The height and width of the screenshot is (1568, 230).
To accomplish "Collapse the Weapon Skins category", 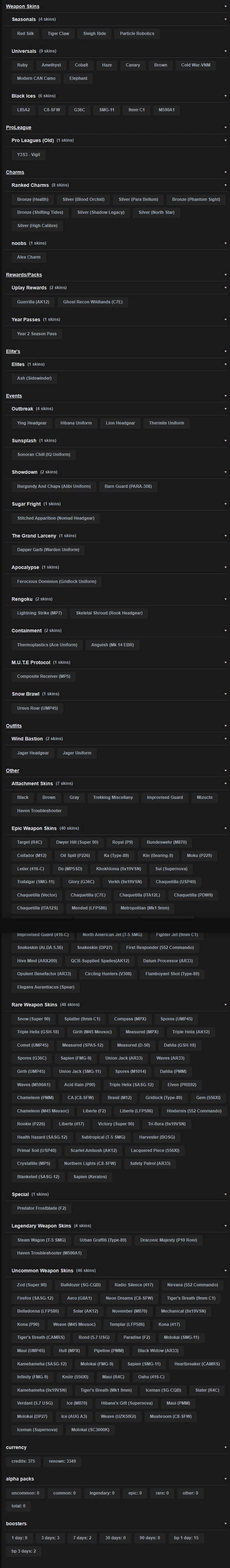I will tap(226, 6).
